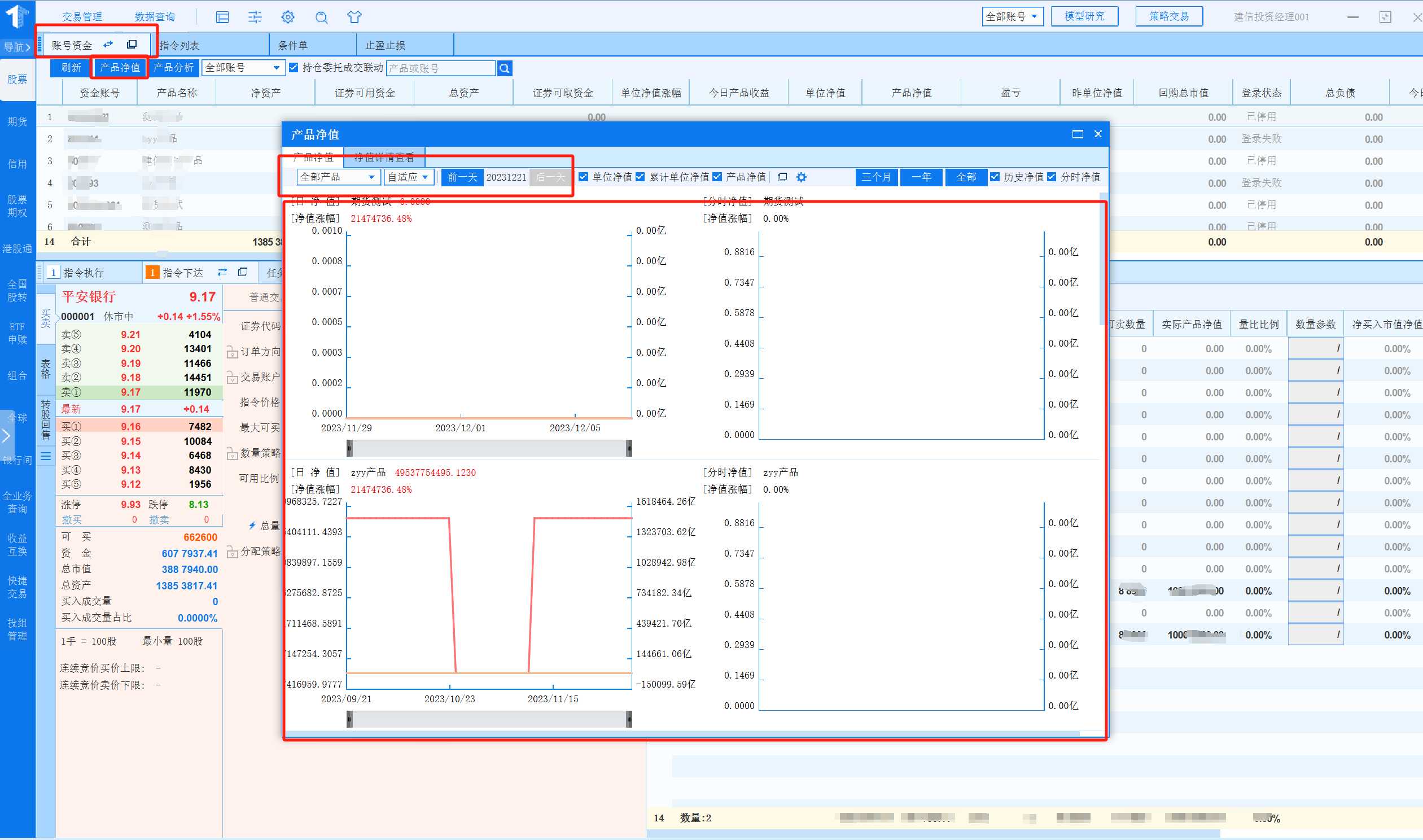Click the 撤买 link in quote panel
1423x840 pixels.
click(x=71, y=519)
